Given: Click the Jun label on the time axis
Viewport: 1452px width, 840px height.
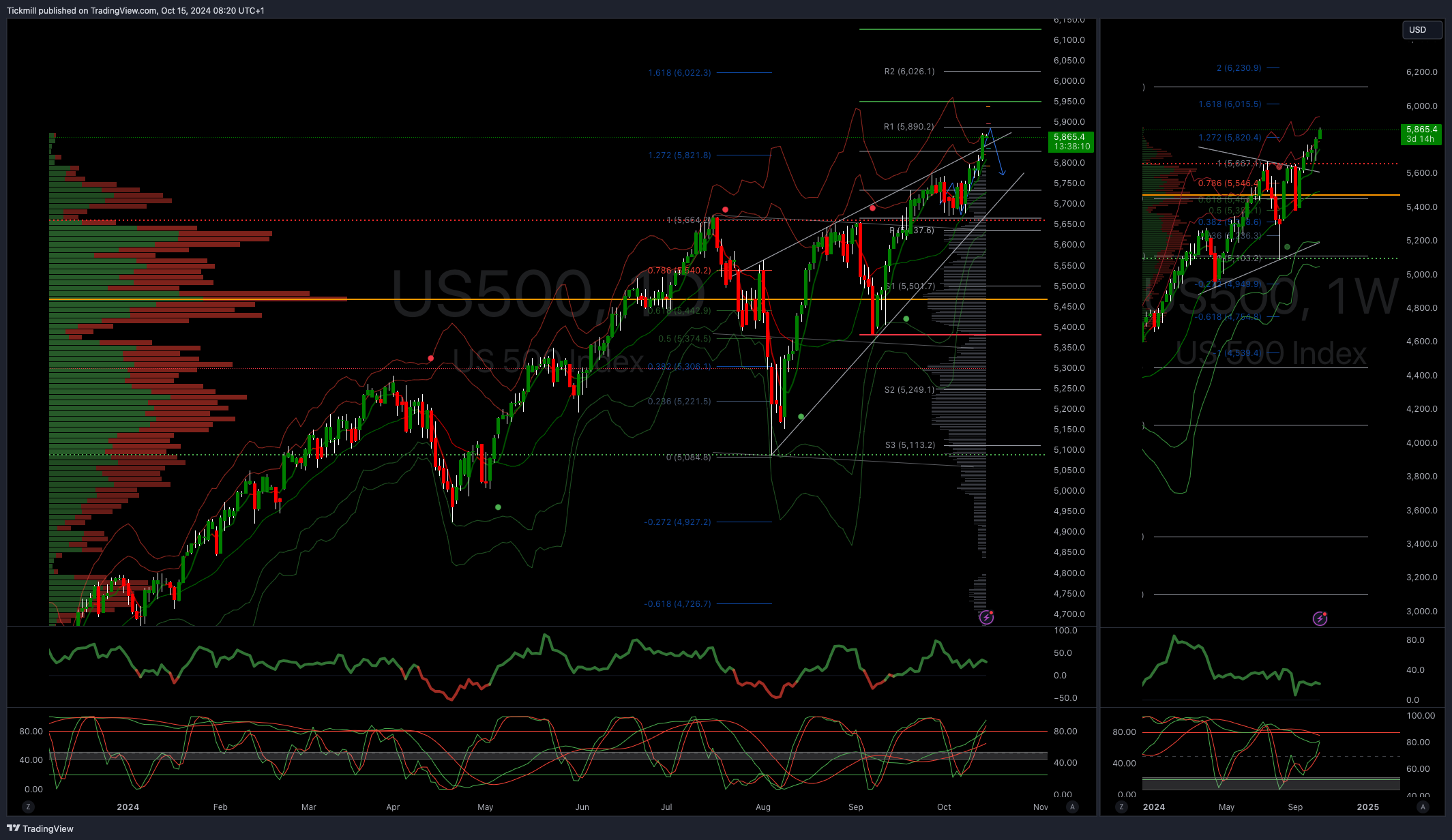Looking at the screenshot, I should 582,807.
